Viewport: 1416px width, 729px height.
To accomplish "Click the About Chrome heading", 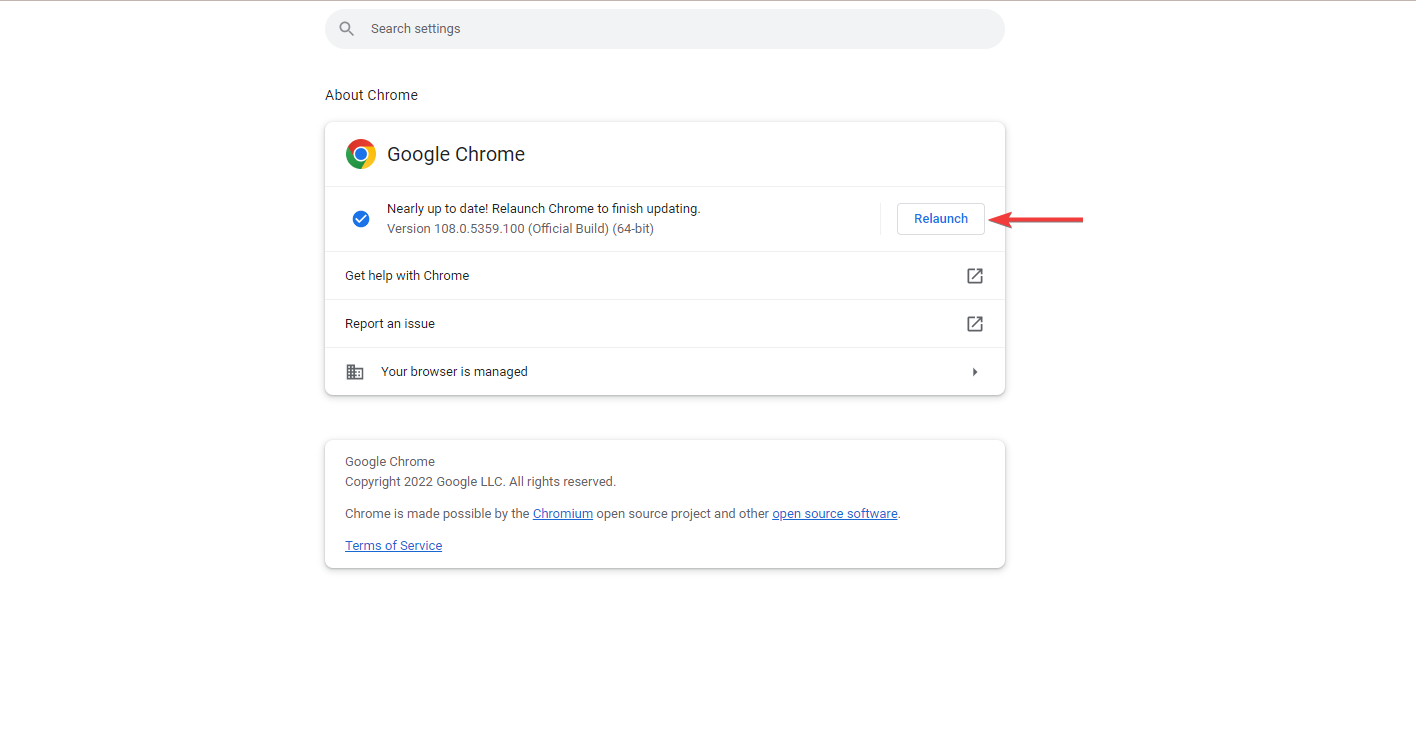I will pos(371,95).
